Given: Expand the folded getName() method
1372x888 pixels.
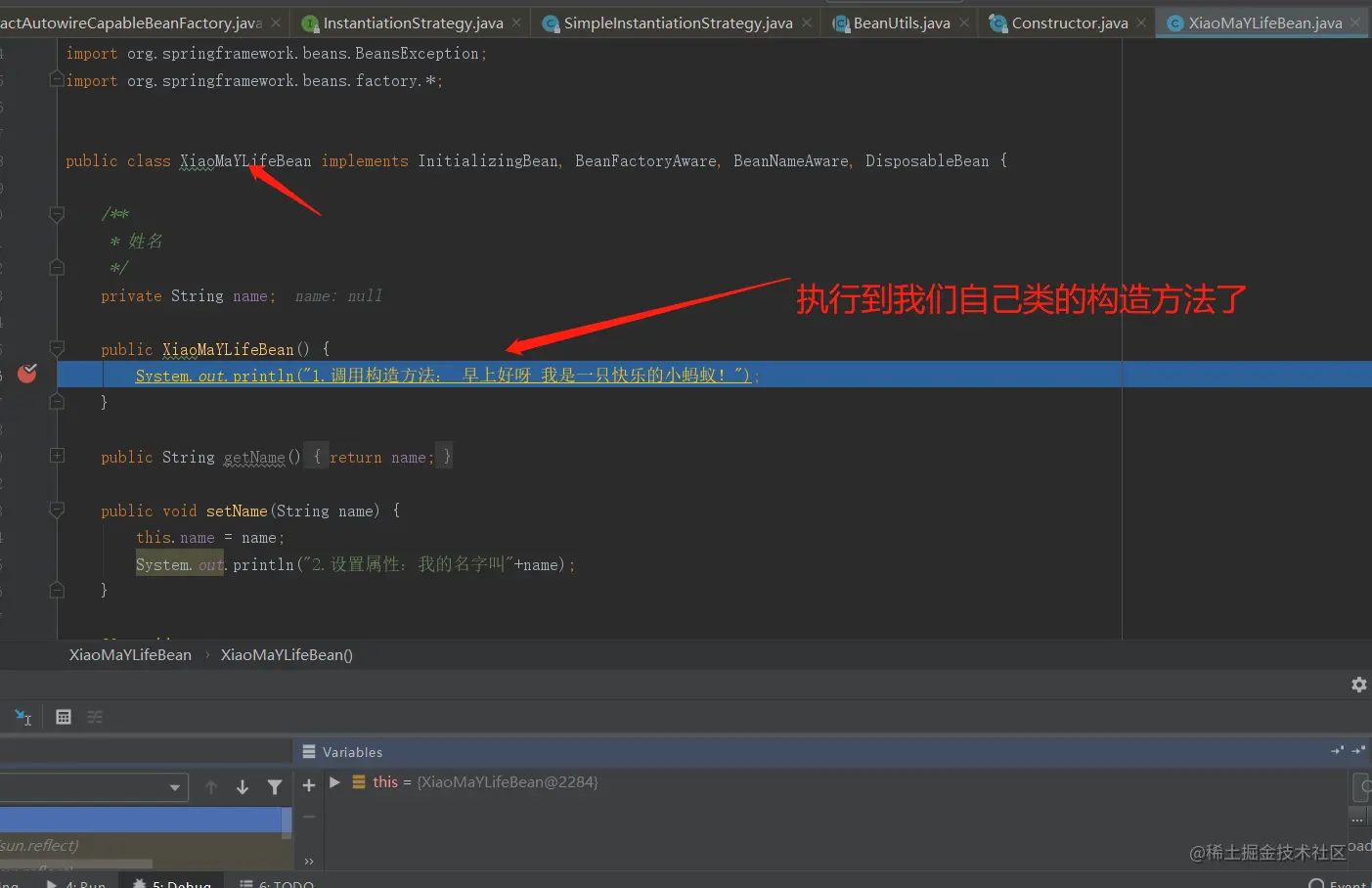Looking at the screenshot, I should coord(57,456).
